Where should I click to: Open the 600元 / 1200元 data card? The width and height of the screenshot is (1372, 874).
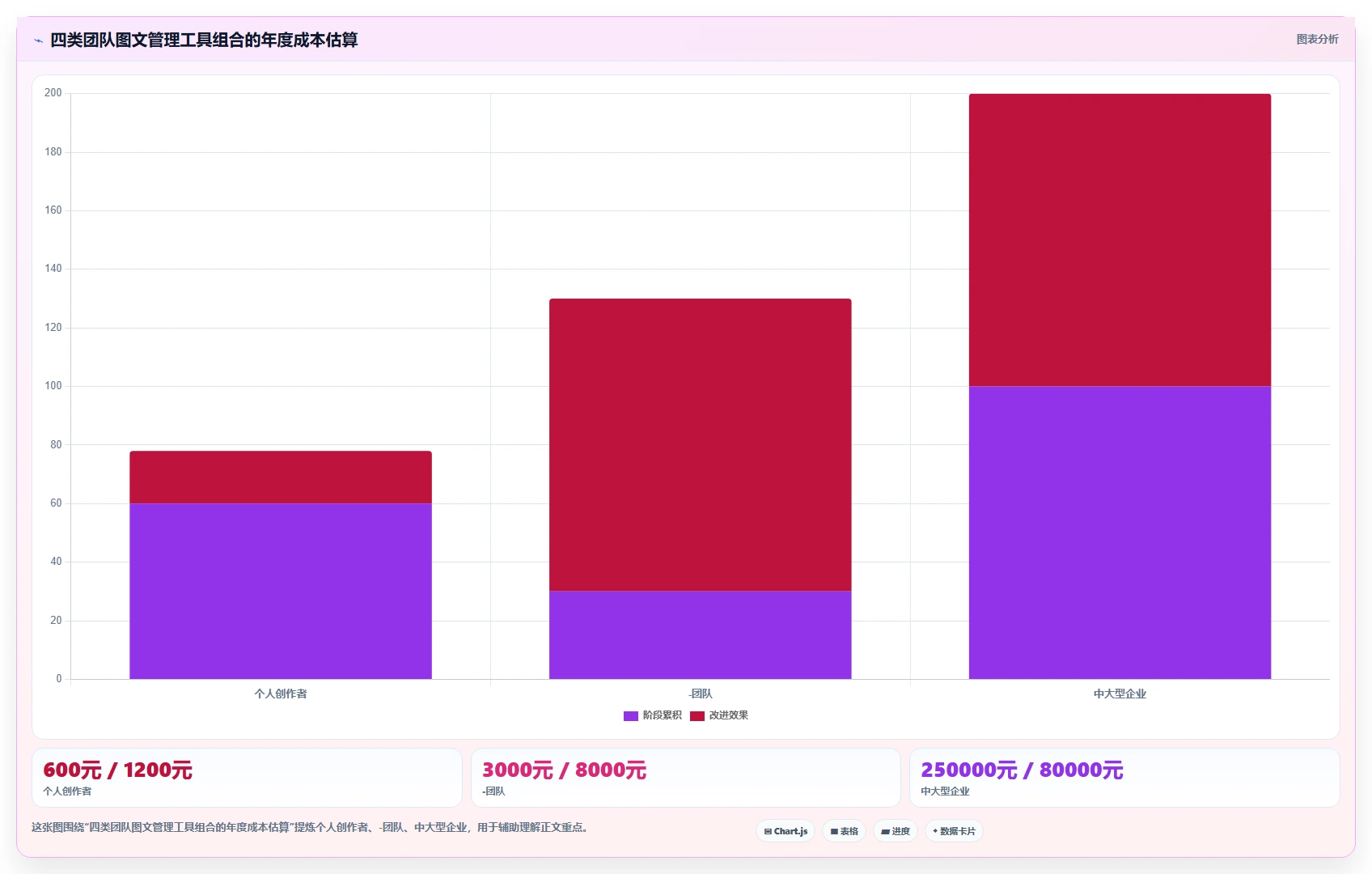click(247, 778)
